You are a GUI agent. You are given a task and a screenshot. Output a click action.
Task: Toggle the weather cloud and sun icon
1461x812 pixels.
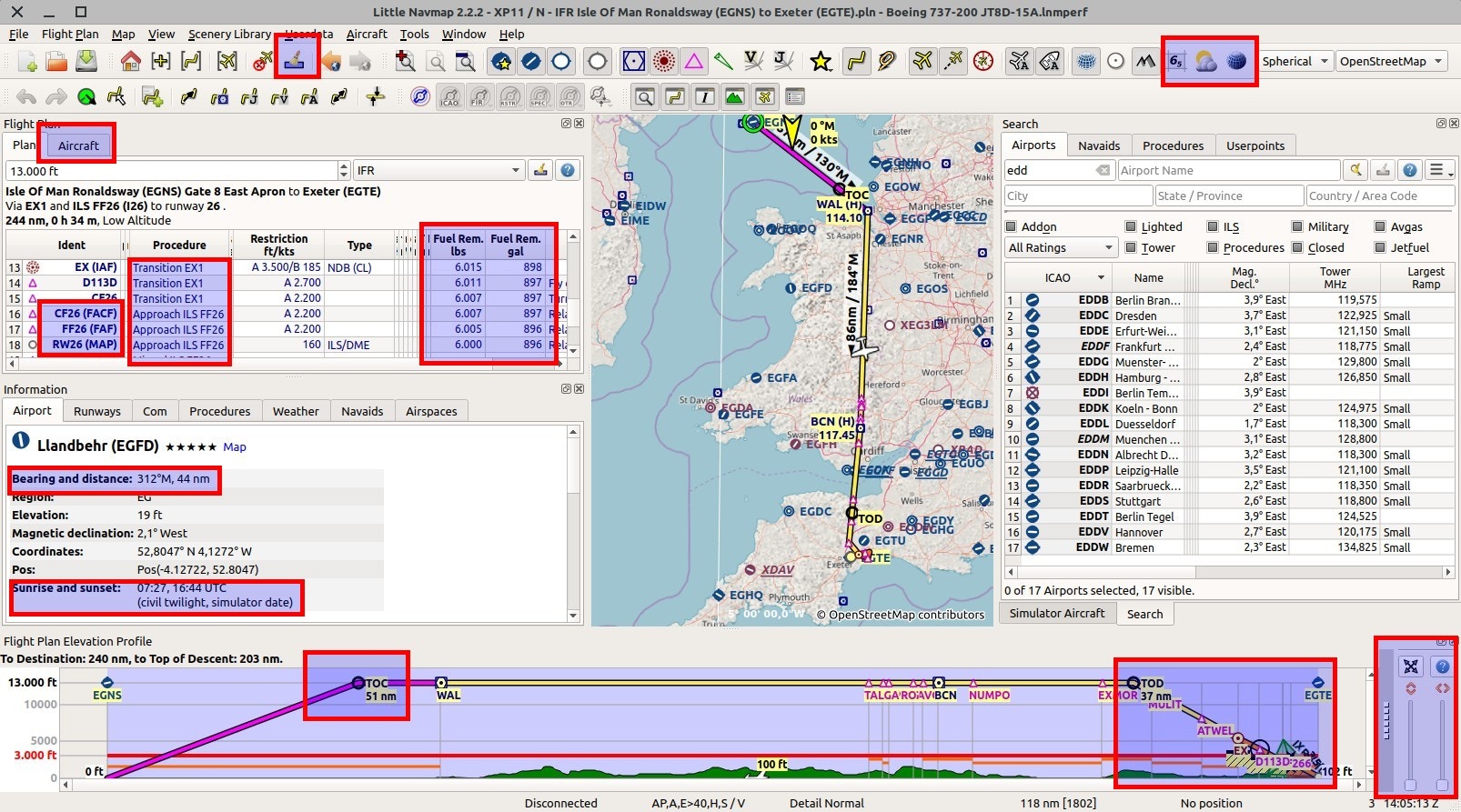(1206, 62)
